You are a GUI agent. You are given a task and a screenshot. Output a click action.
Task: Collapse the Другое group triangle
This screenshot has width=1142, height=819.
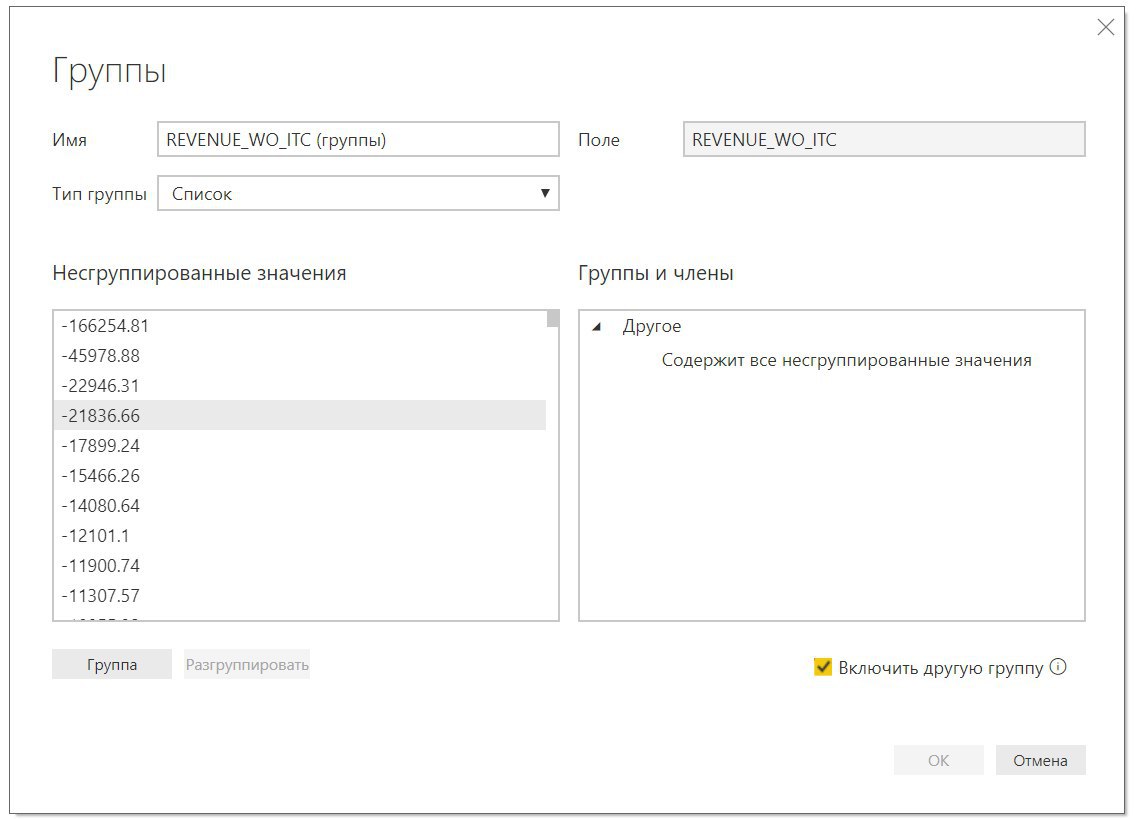click(x=597, y=327)
